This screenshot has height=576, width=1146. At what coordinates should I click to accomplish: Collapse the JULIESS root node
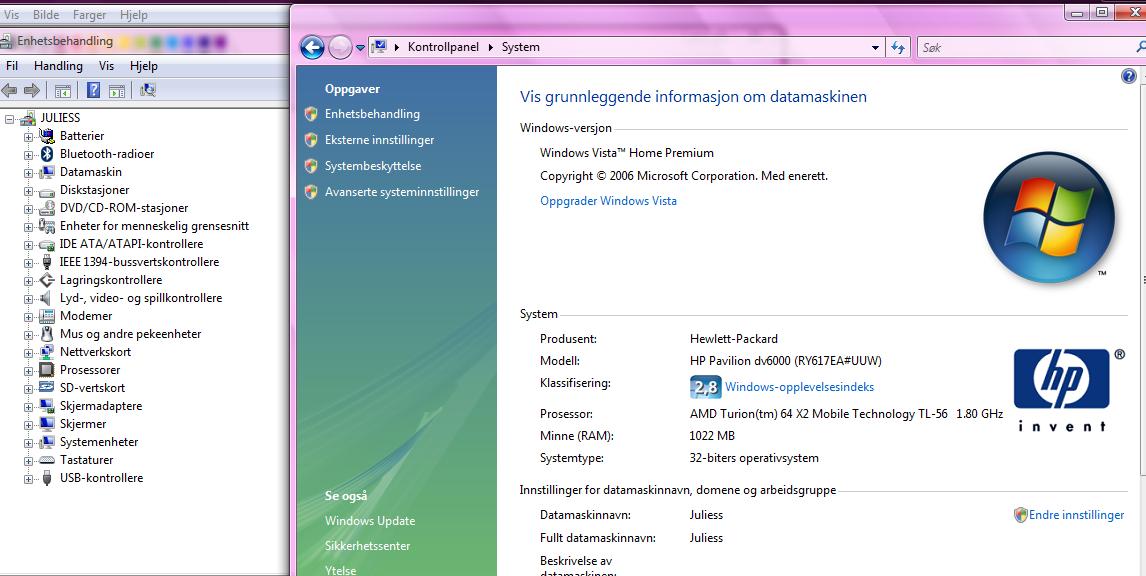(10, 118)
